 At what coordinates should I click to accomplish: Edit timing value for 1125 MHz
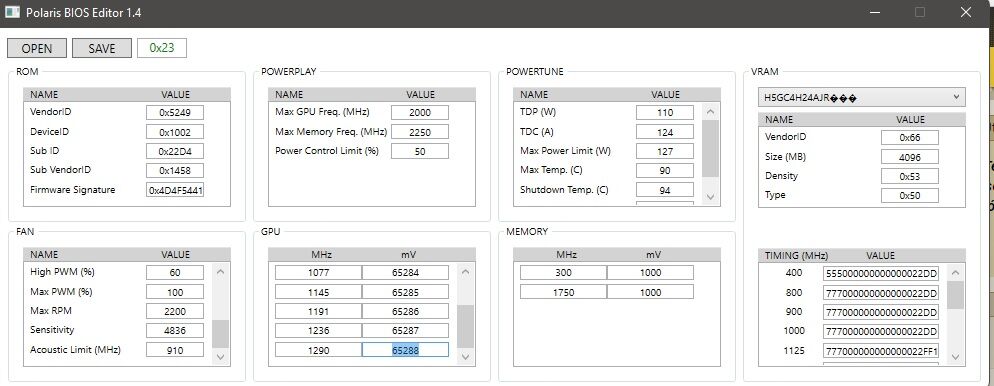881,351
